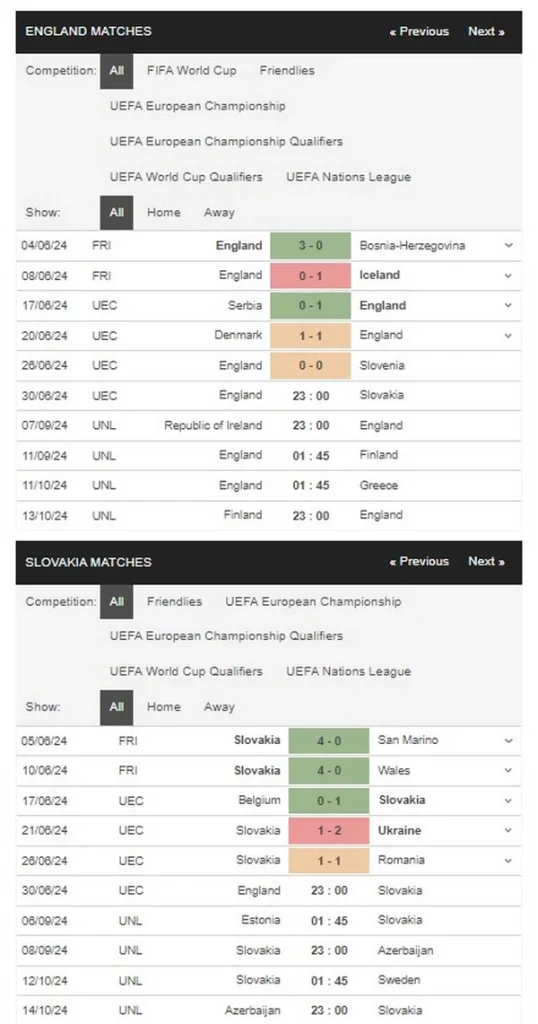Expand Denmark vs England match chevron
The image size is (538, 1024).
(x=509, y=336)
